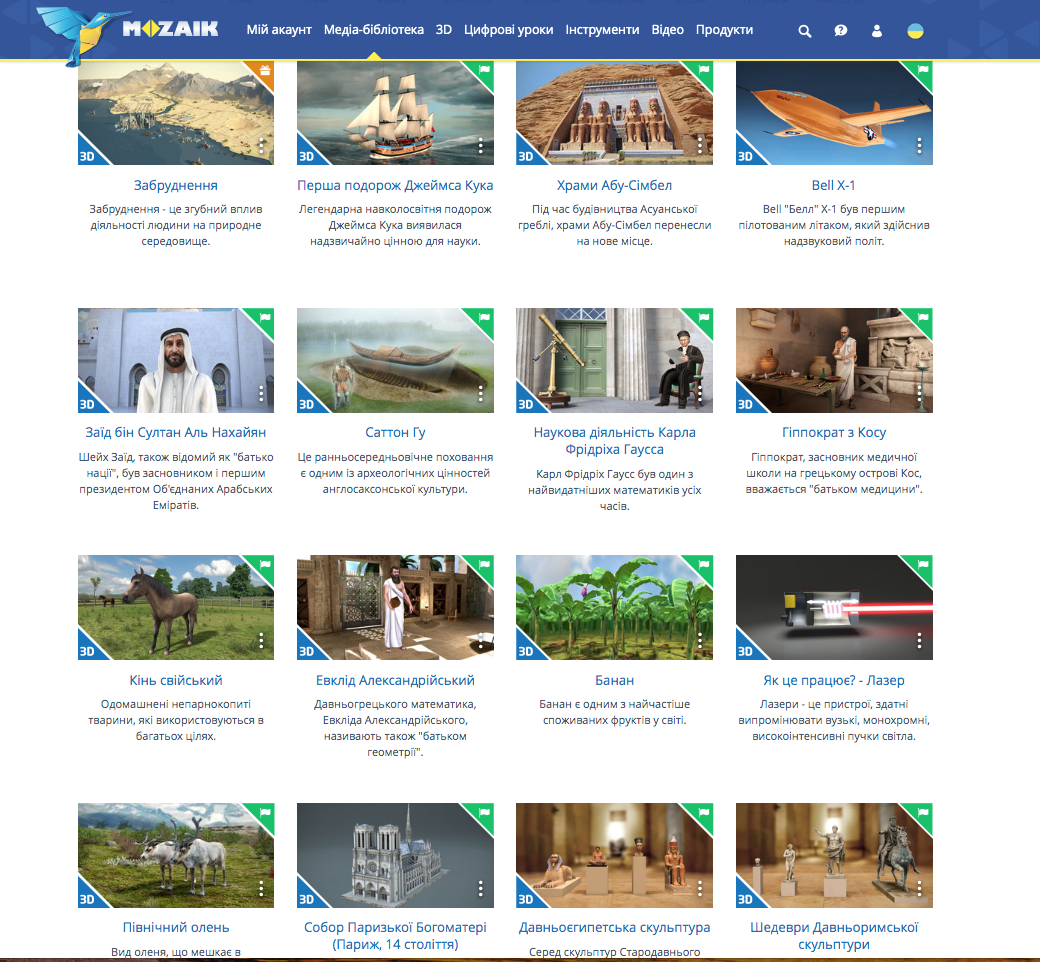Image resolution: width=1040 pixels, height=962 pixels.
Task: Open the Банан title link
Action: [x=614, y=680]
